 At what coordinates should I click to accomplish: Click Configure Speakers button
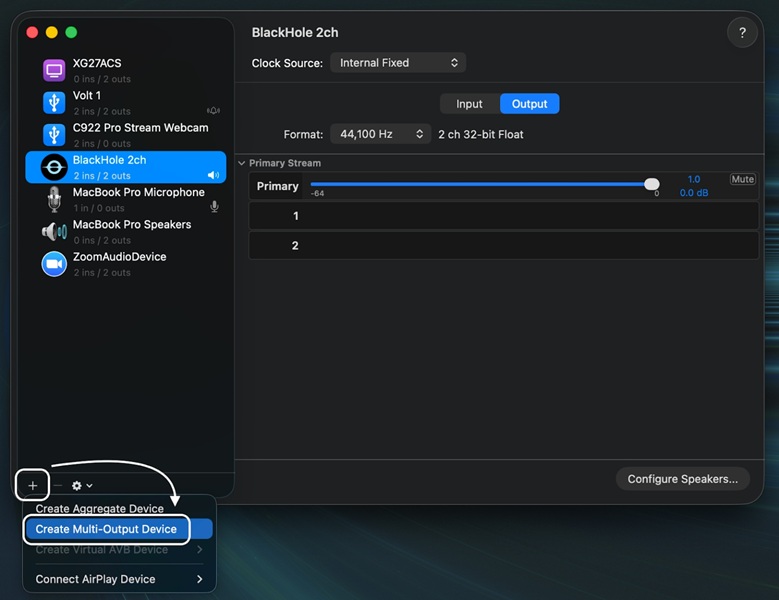(x=683, y=479)
